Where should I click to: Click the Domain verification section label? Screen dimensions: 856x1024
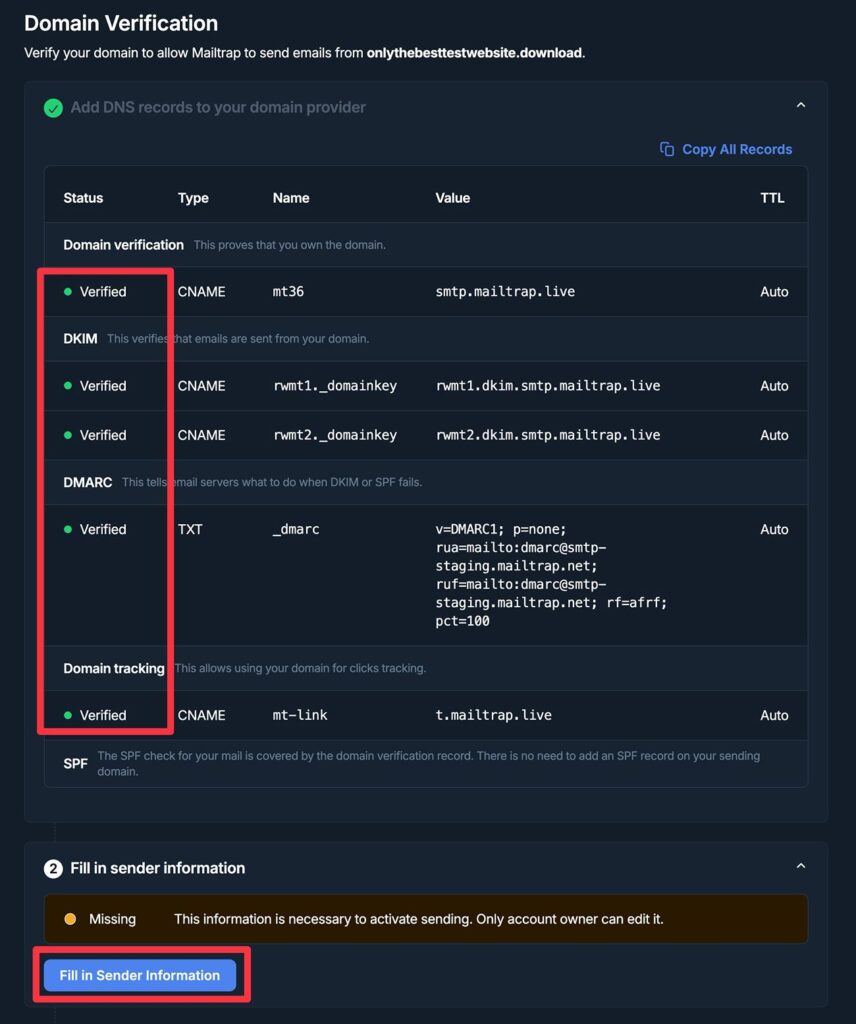coord(123,245)
